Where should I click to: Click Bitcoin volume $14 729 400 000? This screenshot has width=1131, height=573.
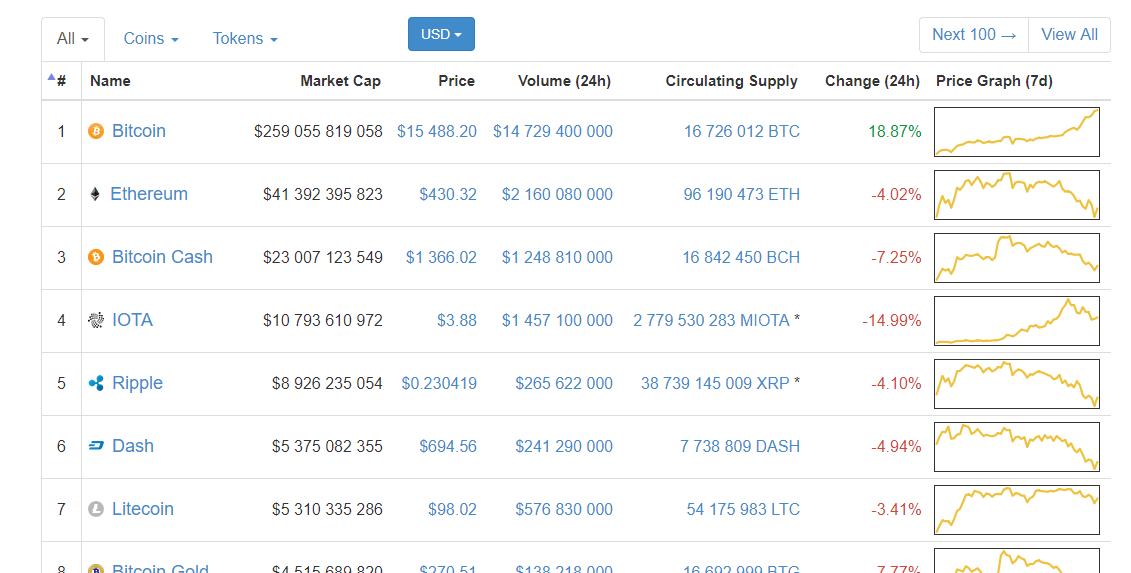(553, 131)
